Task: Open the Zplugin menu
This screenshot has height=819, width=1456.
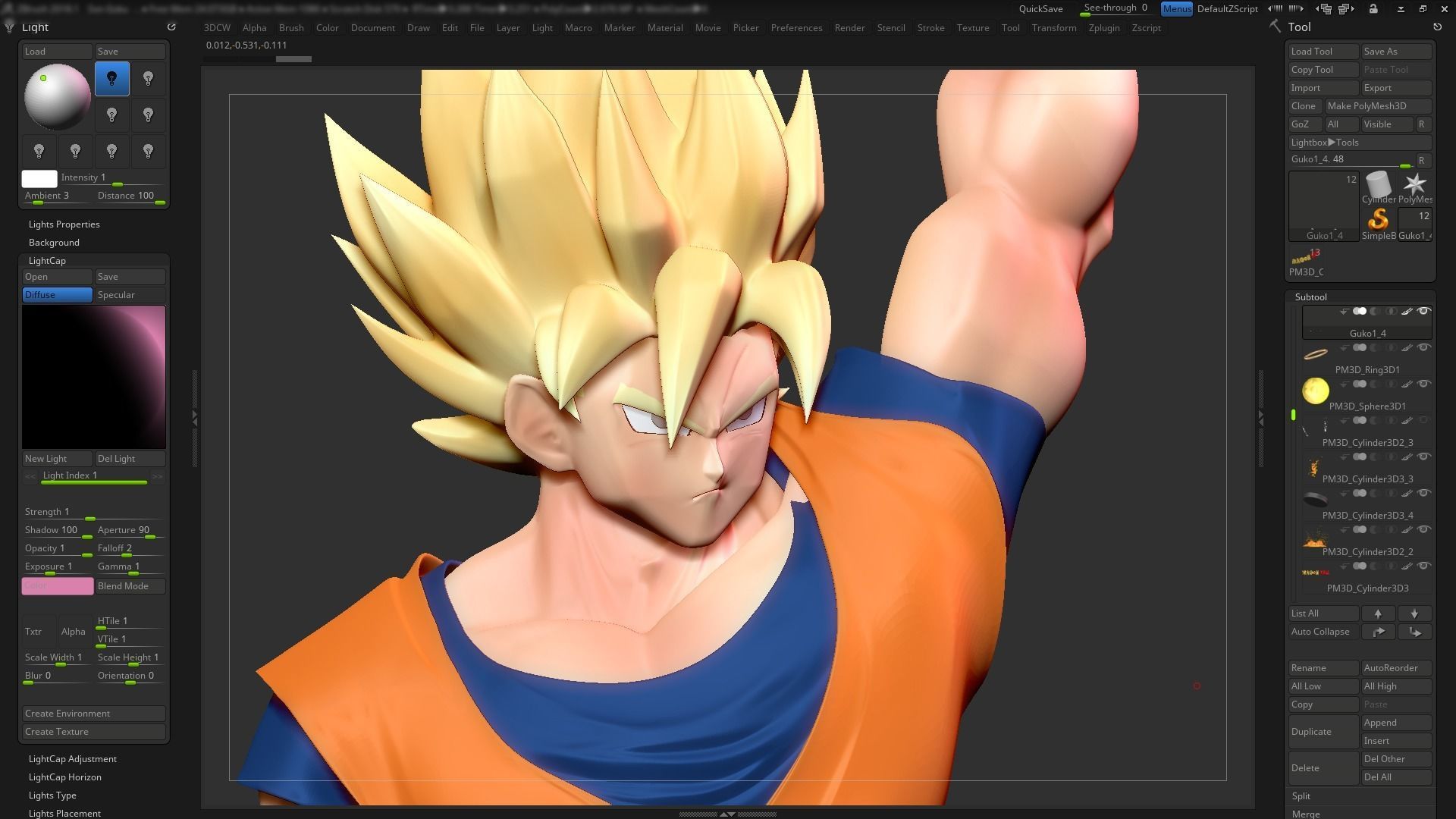Action: click(1104, 28)
